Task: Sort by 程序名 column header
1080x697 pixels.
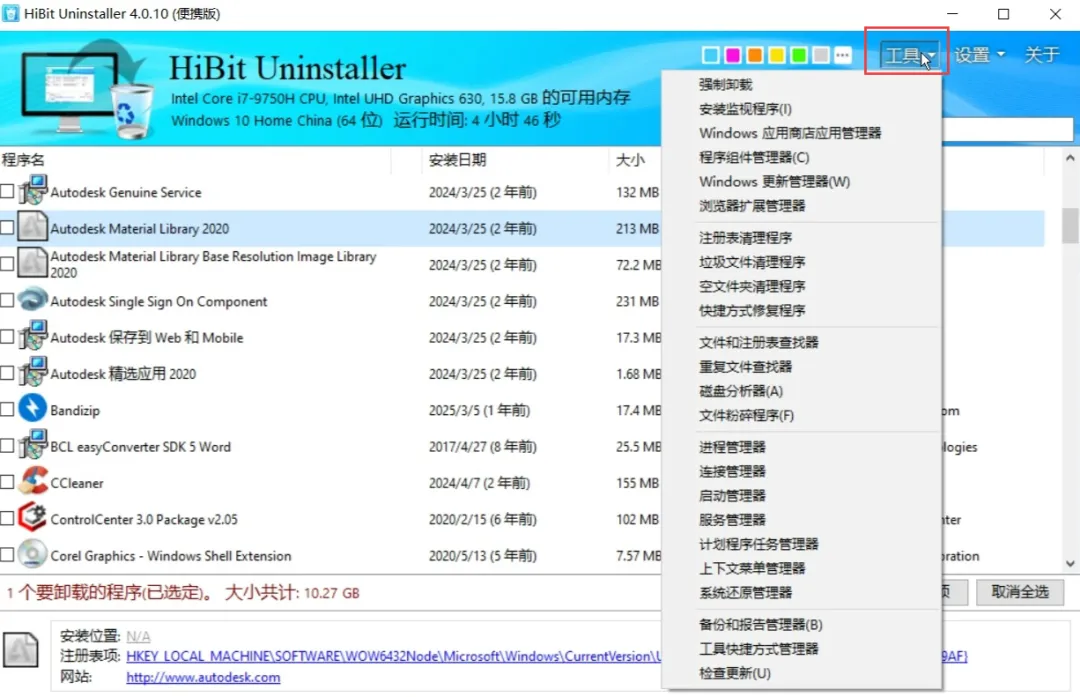Action: tap(23, 160)
